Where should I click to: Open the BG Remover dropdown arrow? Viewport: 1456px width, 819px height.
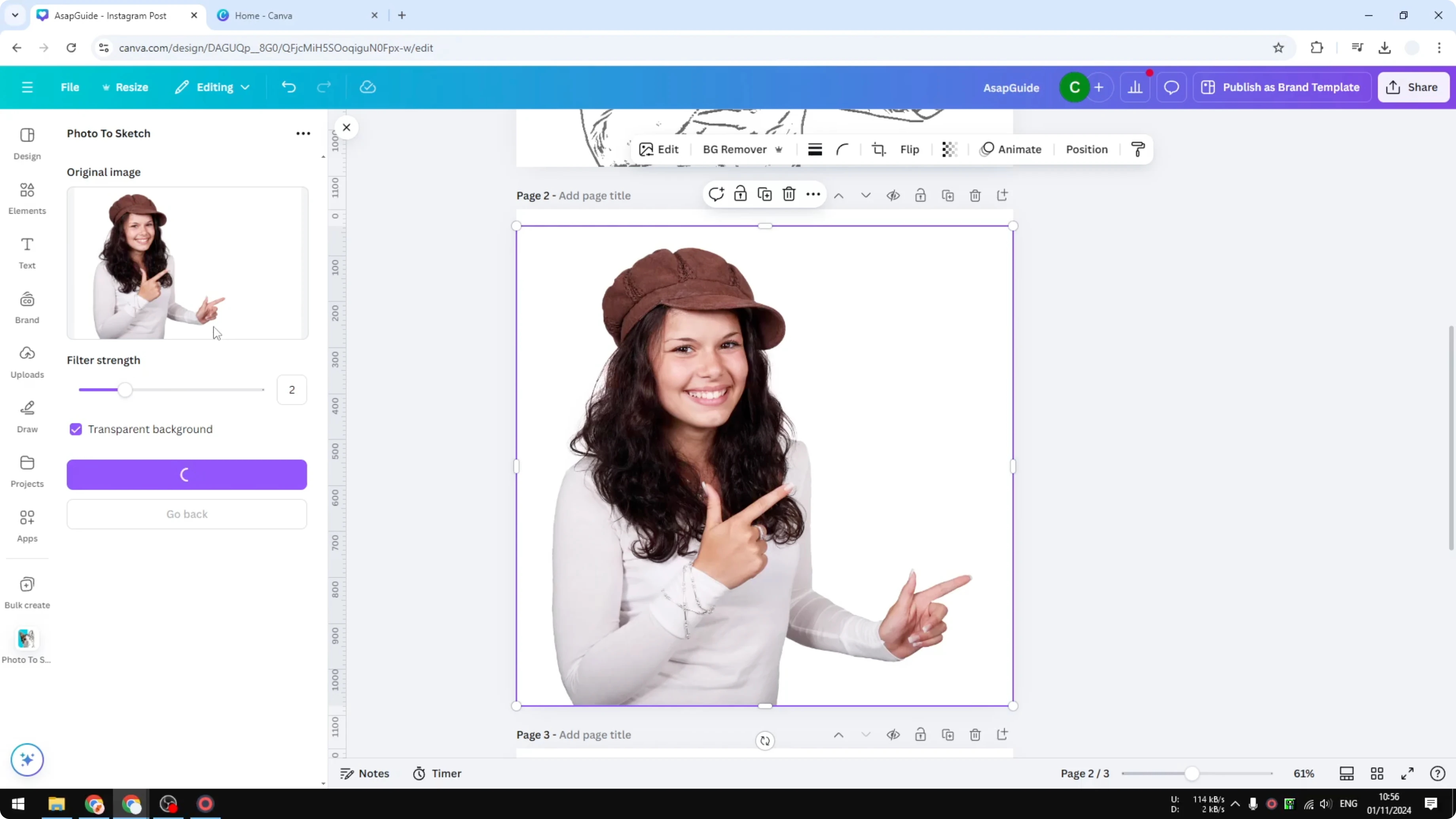coord(780,149)
